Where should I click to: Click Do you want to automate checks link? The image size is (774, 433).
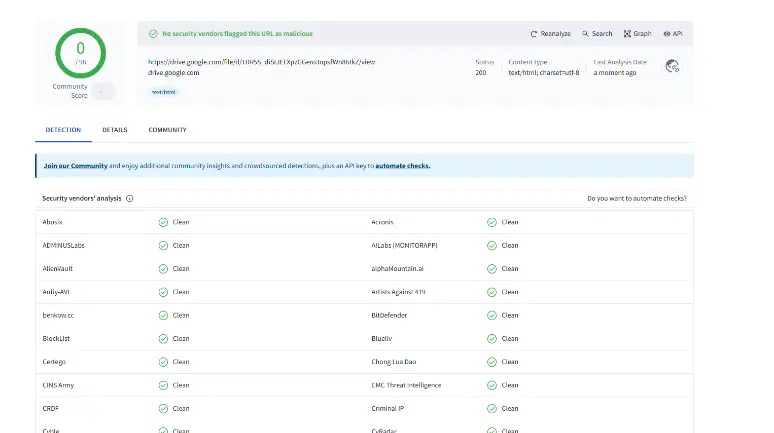point(636,199)
